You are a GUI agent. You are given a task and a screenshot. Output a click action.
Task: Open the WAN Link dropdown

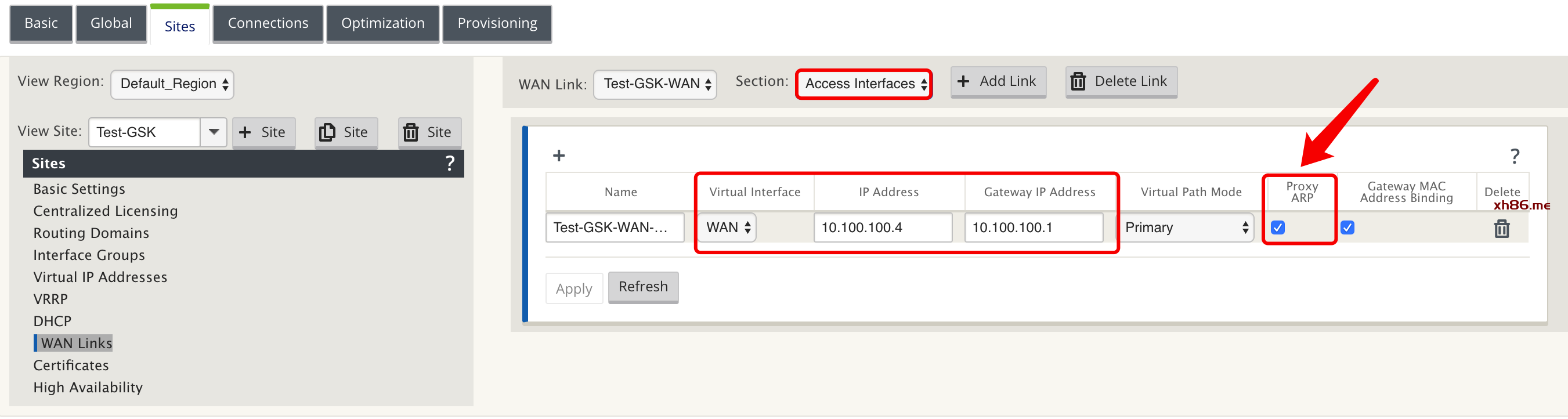pyautogui.click(x=655, y=84)
